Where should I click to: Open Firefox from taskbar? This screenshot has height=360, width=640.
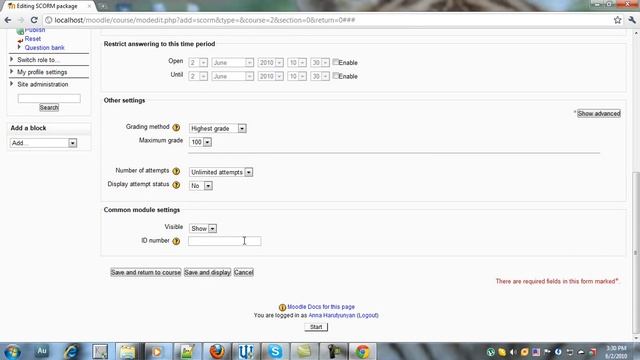(x=217, y=351)
